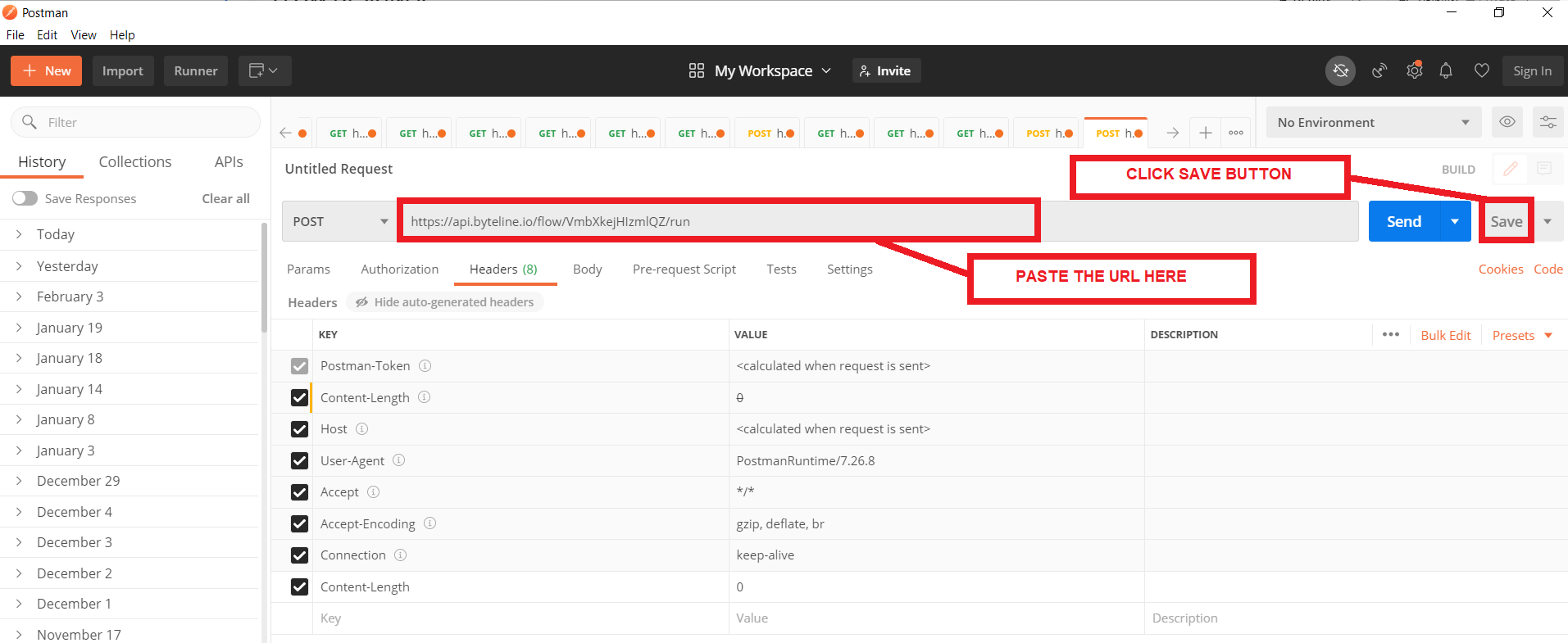Click the empty Key cell in headers table
This screenshot has width=1568, height=643.
(521, 618)
